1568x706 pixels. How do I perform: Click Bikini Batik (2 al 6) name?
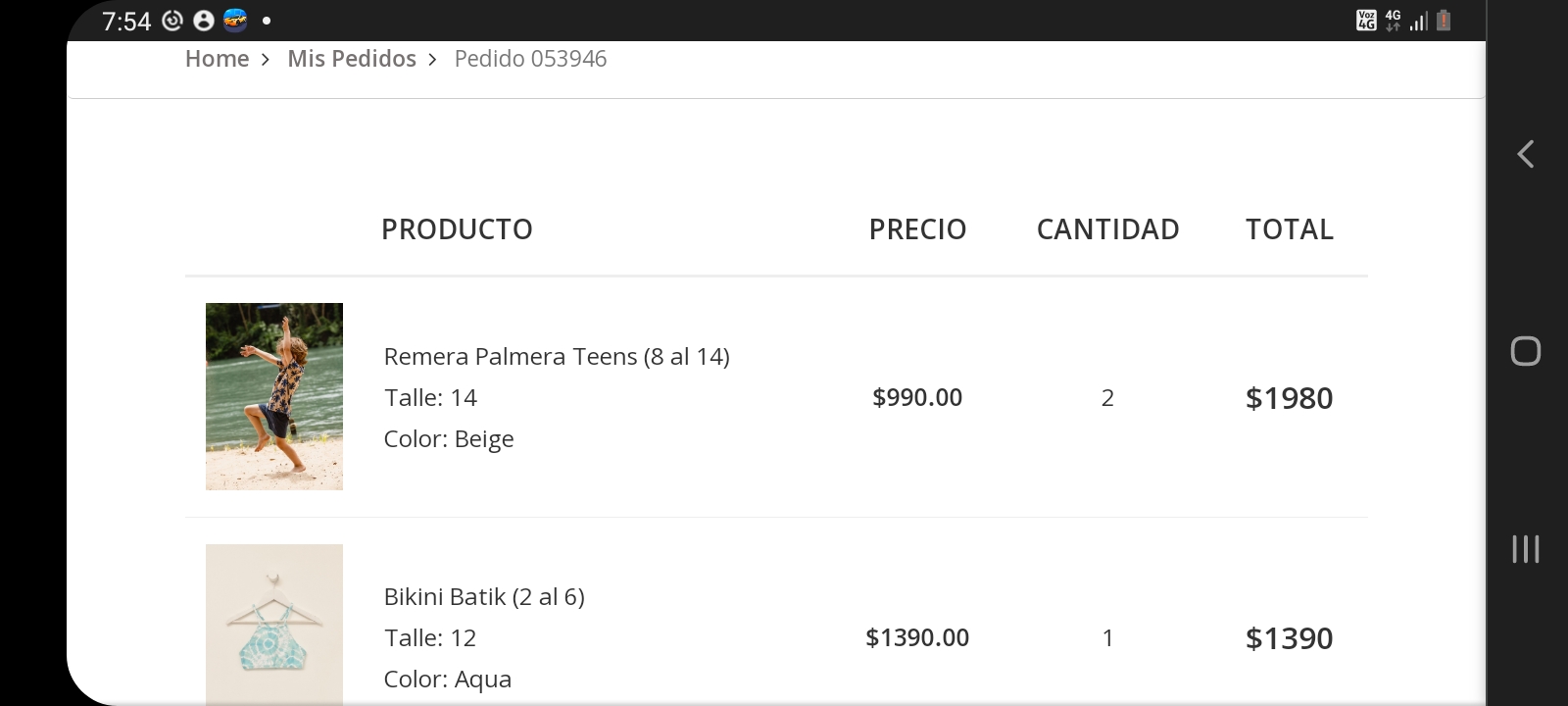point(484,596)
